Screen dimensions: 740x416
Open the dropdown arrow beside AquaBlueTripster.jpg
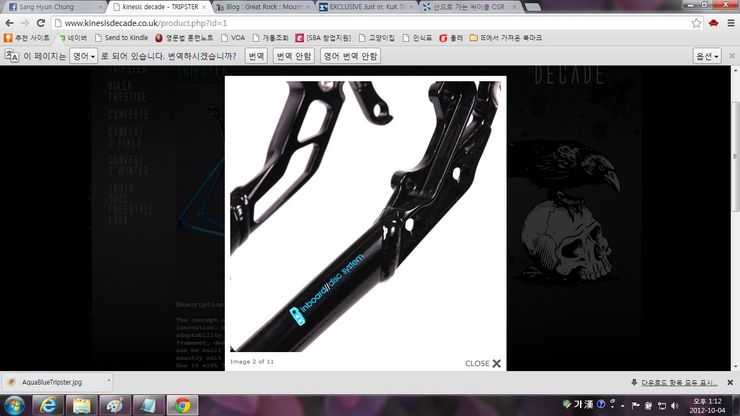109,381
